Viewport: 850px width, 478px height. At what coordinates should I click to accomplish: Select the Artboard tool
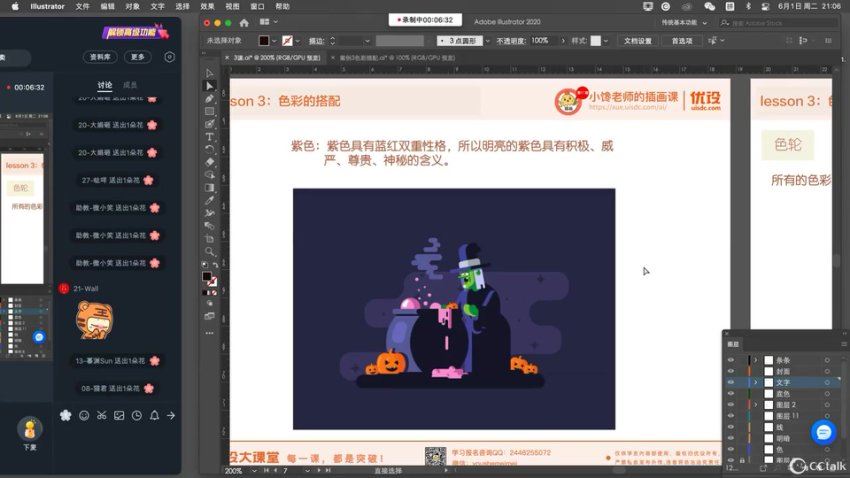(x=209, y=239)
